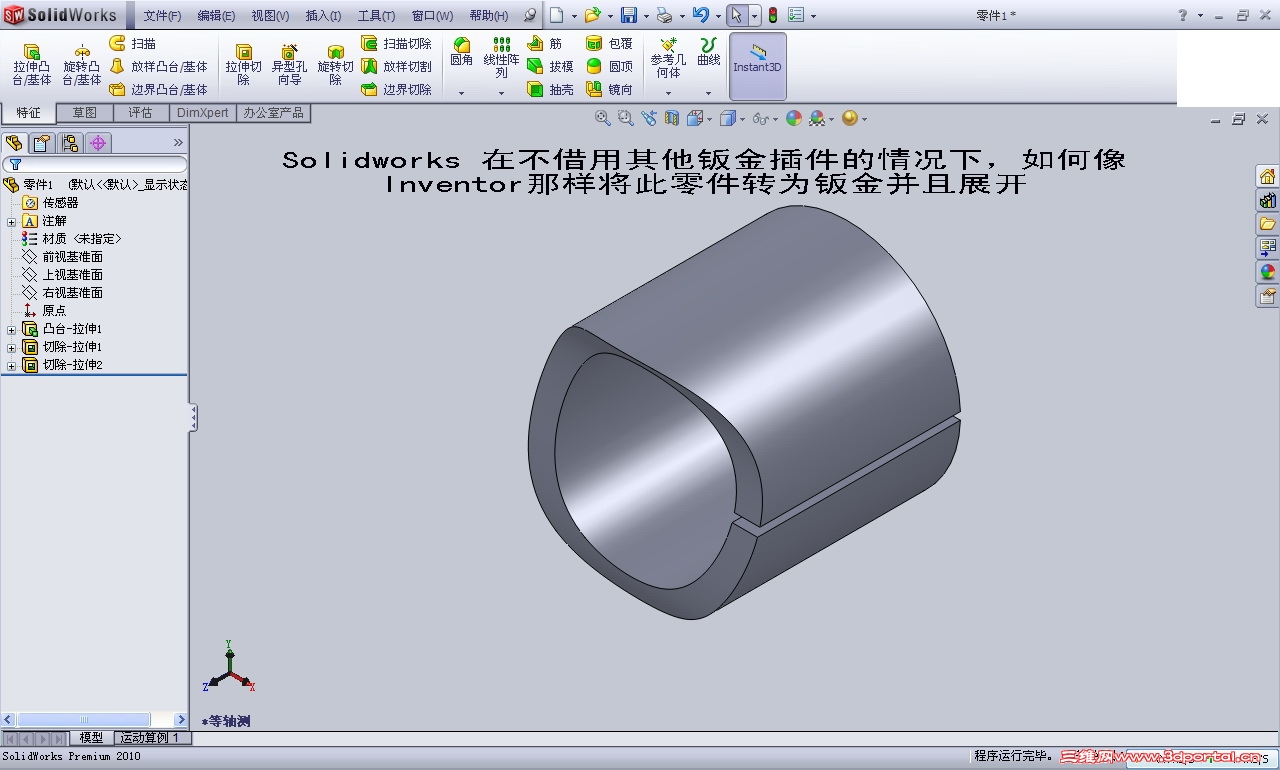The width and height of the screenshot is (1280, 770).
Task: Open the 曲线 curves tool
Action: click(708, 52)
